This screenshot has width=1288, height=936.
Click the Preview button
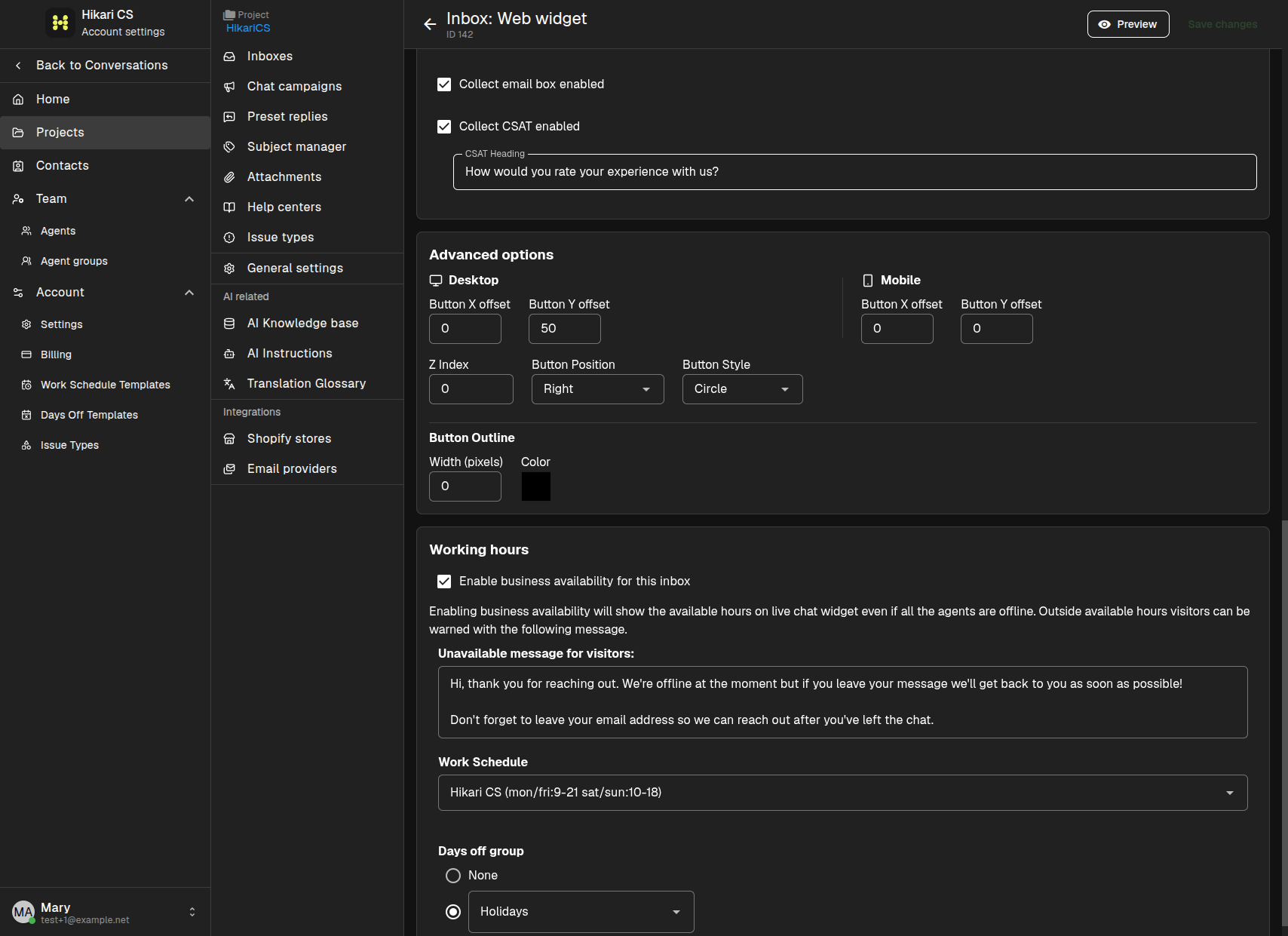[1128, 24]
